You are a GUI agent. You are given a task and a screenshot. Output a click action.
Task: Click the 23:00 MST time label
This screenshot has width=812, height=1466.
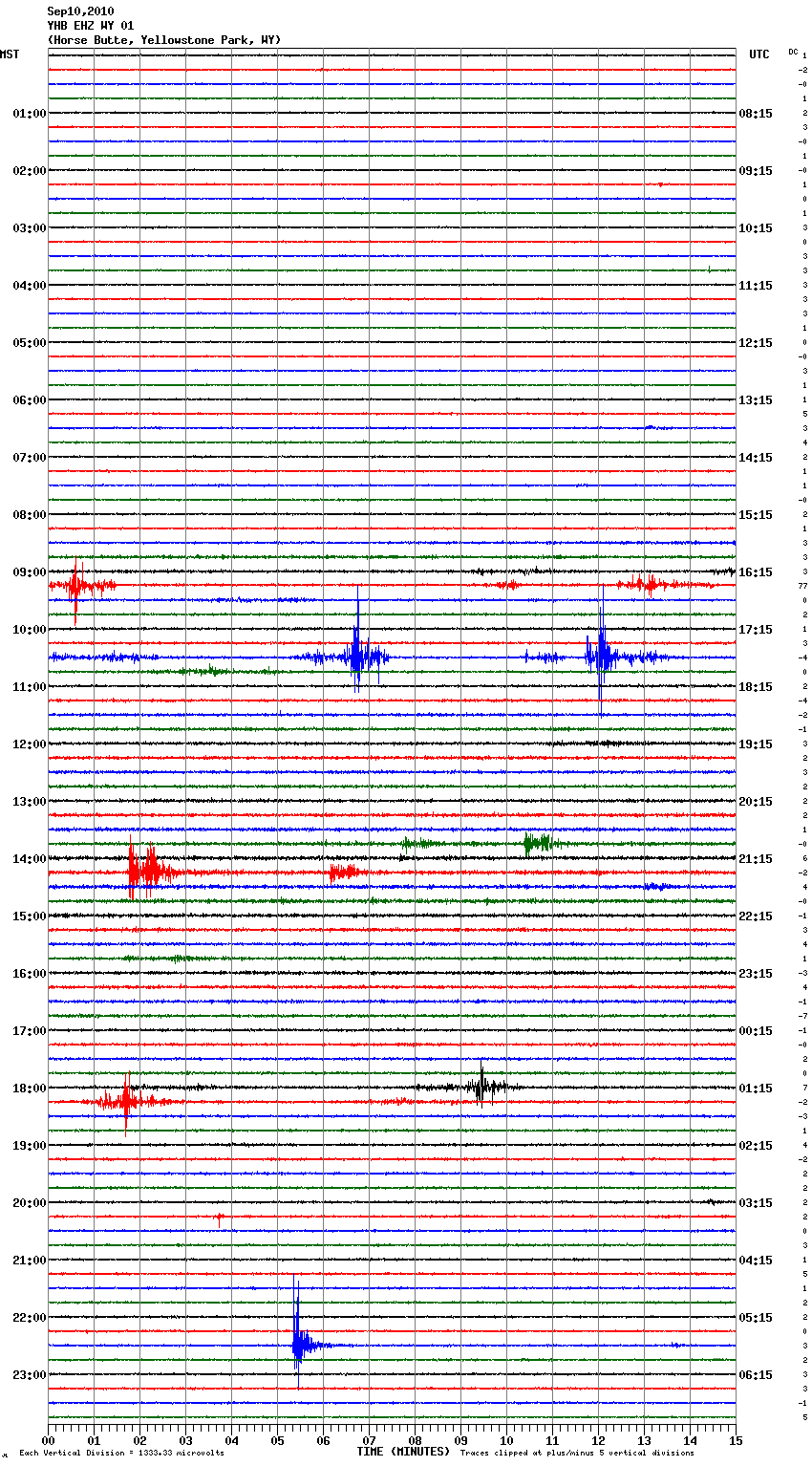click(x=30, y=1375)
